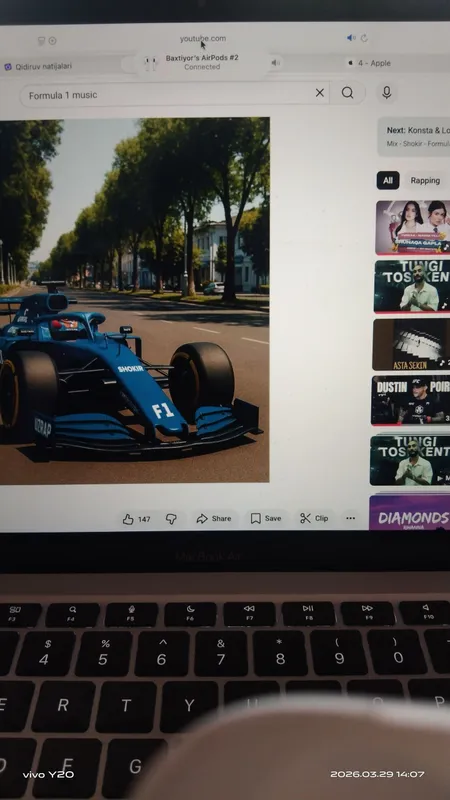Switch to the 4 - Apple tab
The width and height of the screenshot is (450, 800).
point(369,63)
